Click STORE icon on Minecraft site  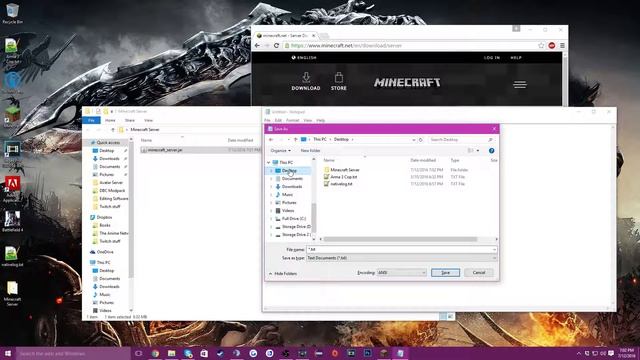click(x=339, y=81)
